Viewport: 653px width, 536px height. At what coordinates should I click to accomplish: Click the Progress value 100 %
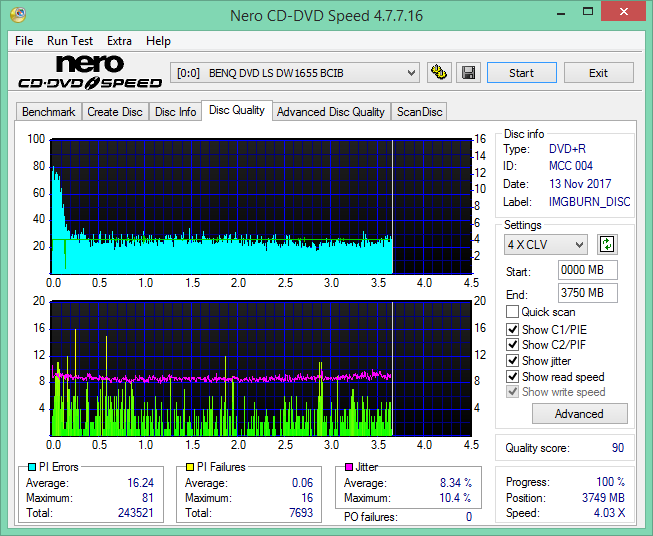tap(610, 482)
